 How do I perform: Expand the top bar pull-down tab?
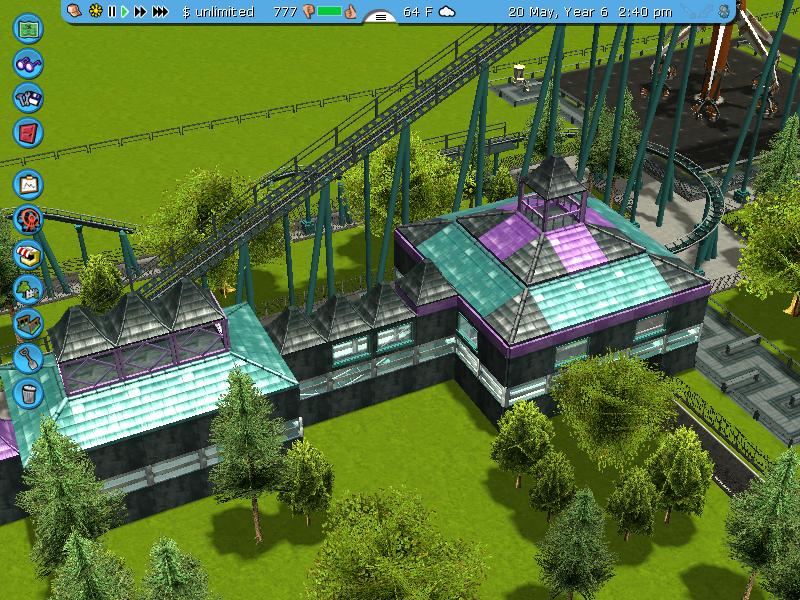coord(381,17)
